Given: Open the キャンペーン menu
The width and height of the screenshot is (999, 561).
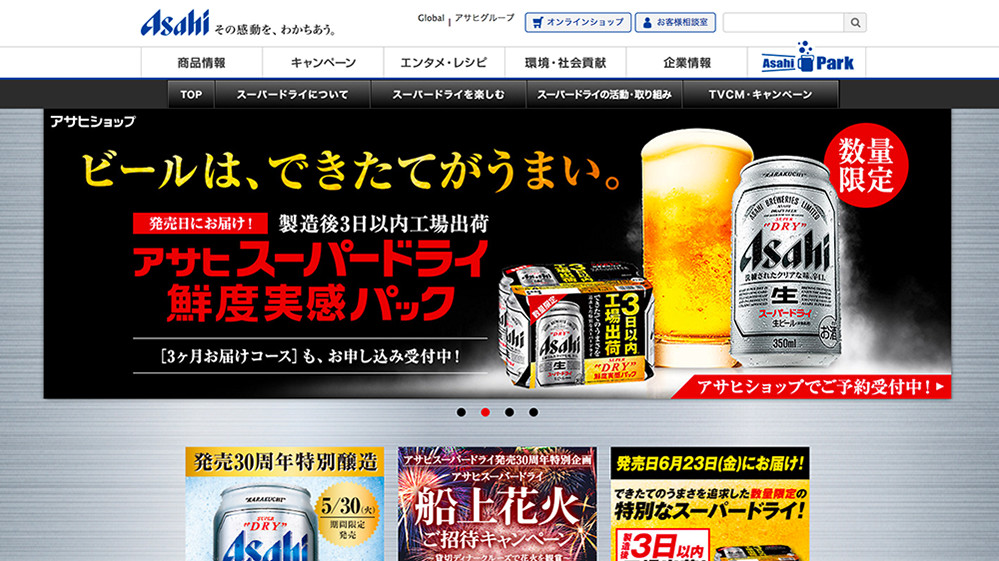Looking at the screenshot, I should [x=323, y=62].
